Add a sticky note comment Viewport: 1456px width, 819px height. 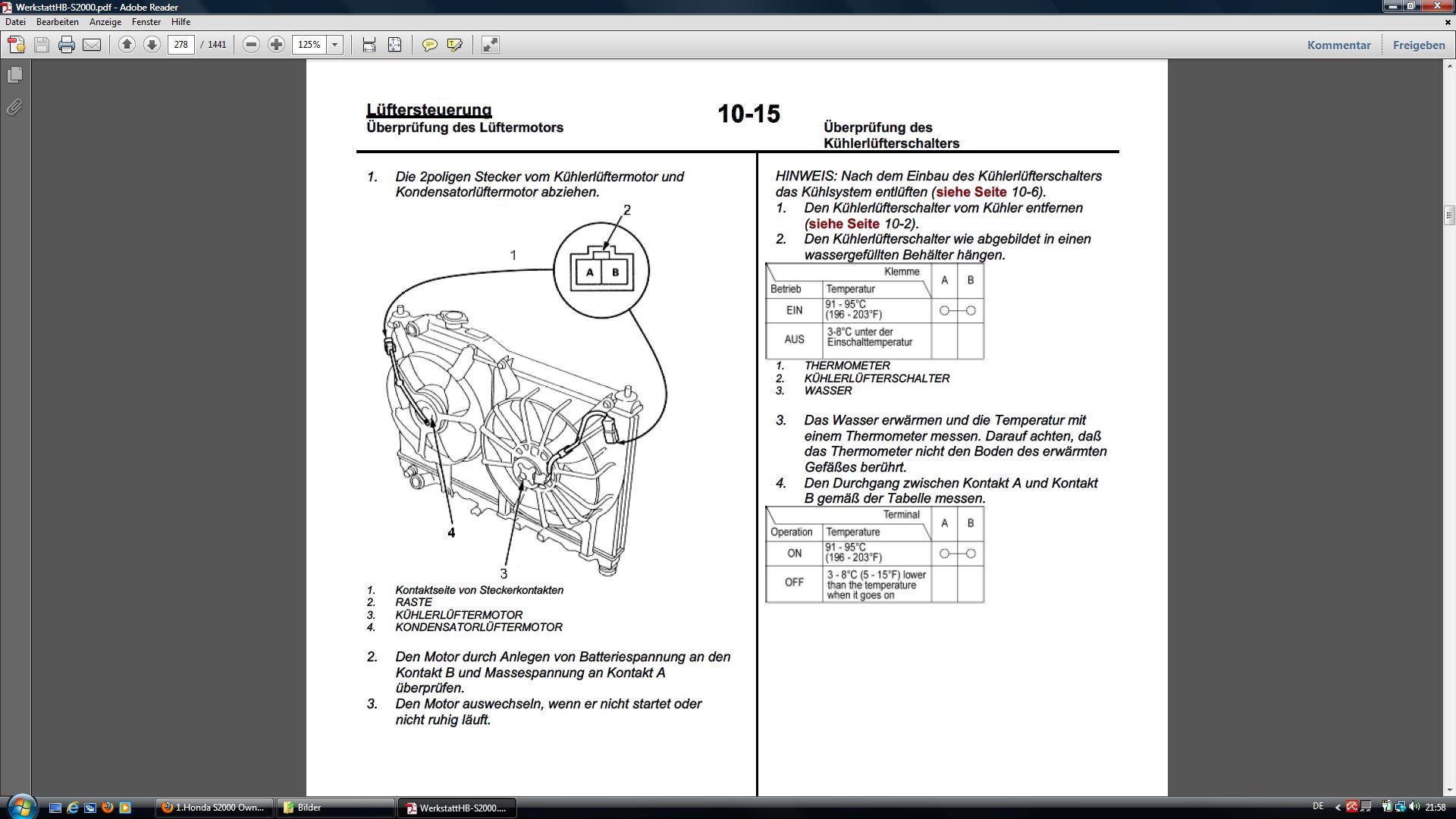[x=429, y=45]
